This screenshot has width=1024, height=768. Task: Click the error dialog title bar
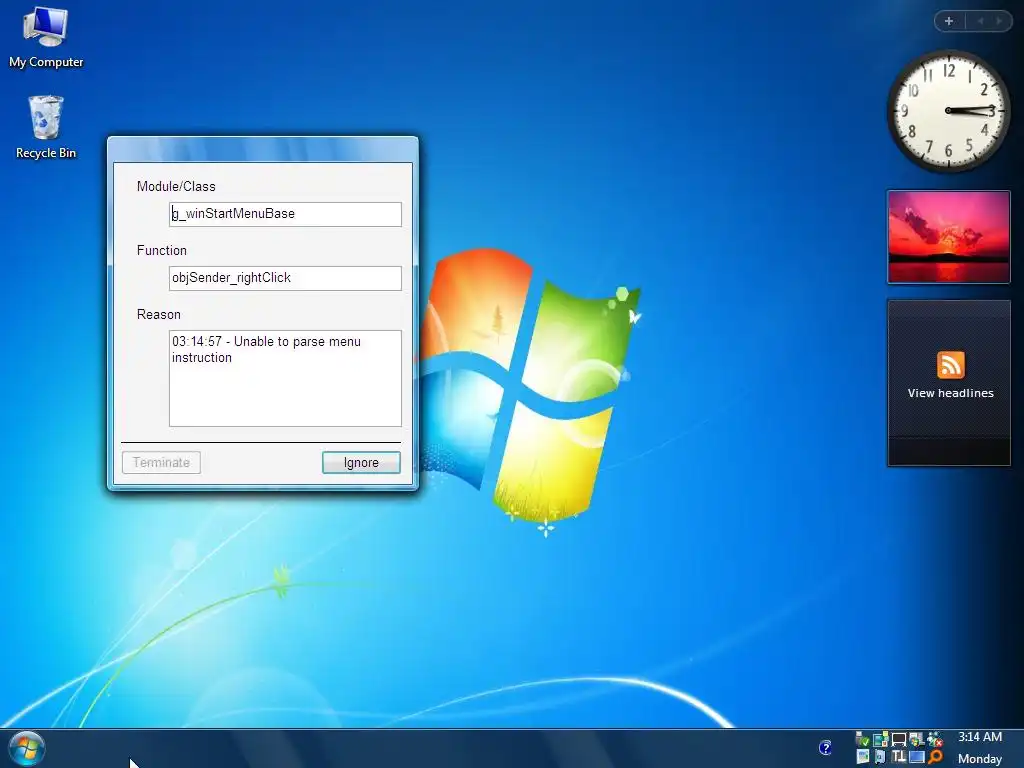(263, 150)
